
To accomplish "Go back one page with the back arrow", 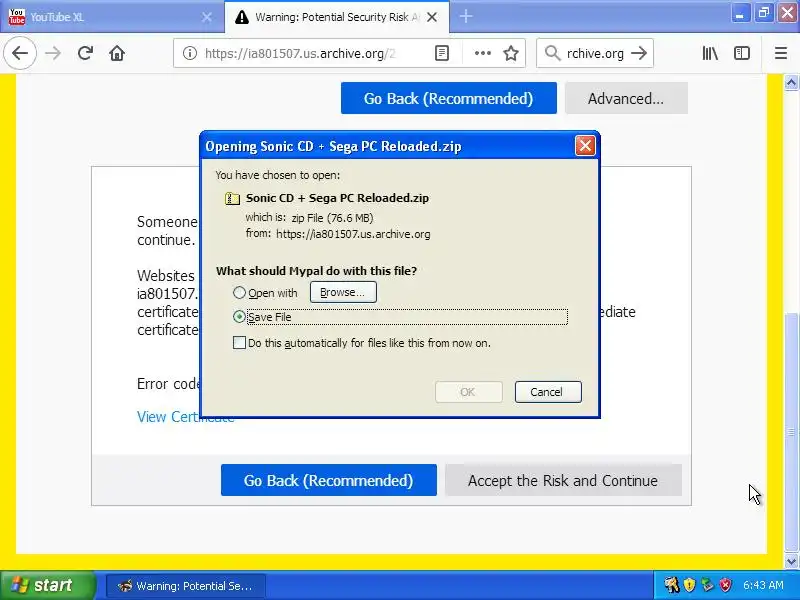I will click(20, 53).
